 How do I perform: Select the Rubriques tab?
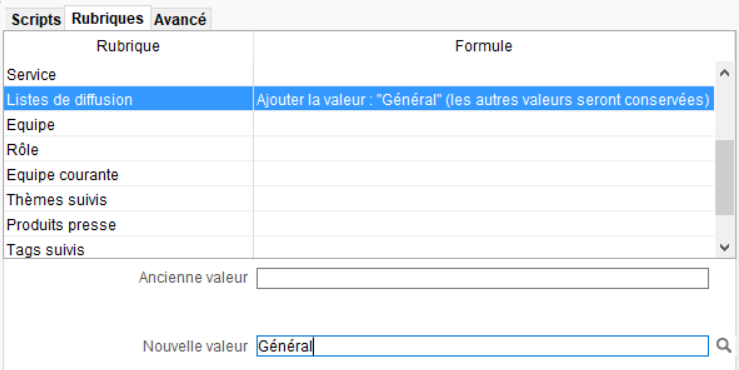click(x=107, y=18)
